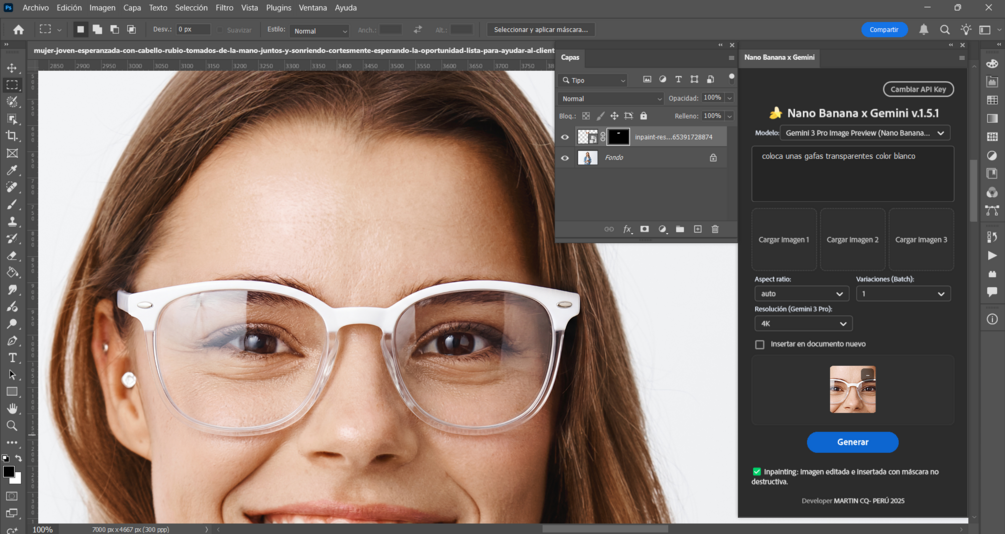1005x534 pixels.
Task: Open the blend mode Normal dropdown in Capas
Action: (x=611, y=99)
